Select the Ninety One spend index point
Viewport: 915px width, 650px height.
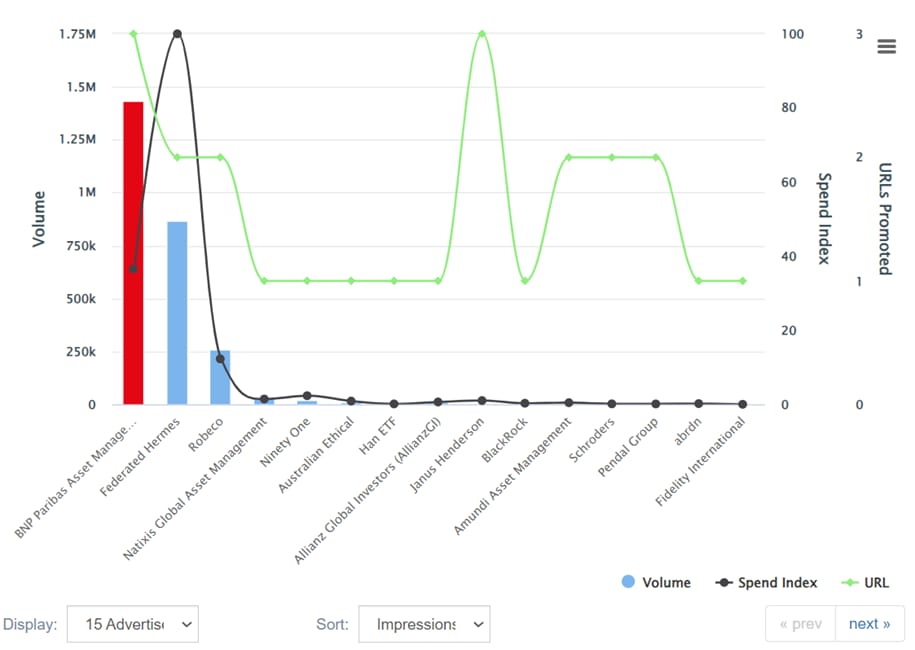[308, 396]
